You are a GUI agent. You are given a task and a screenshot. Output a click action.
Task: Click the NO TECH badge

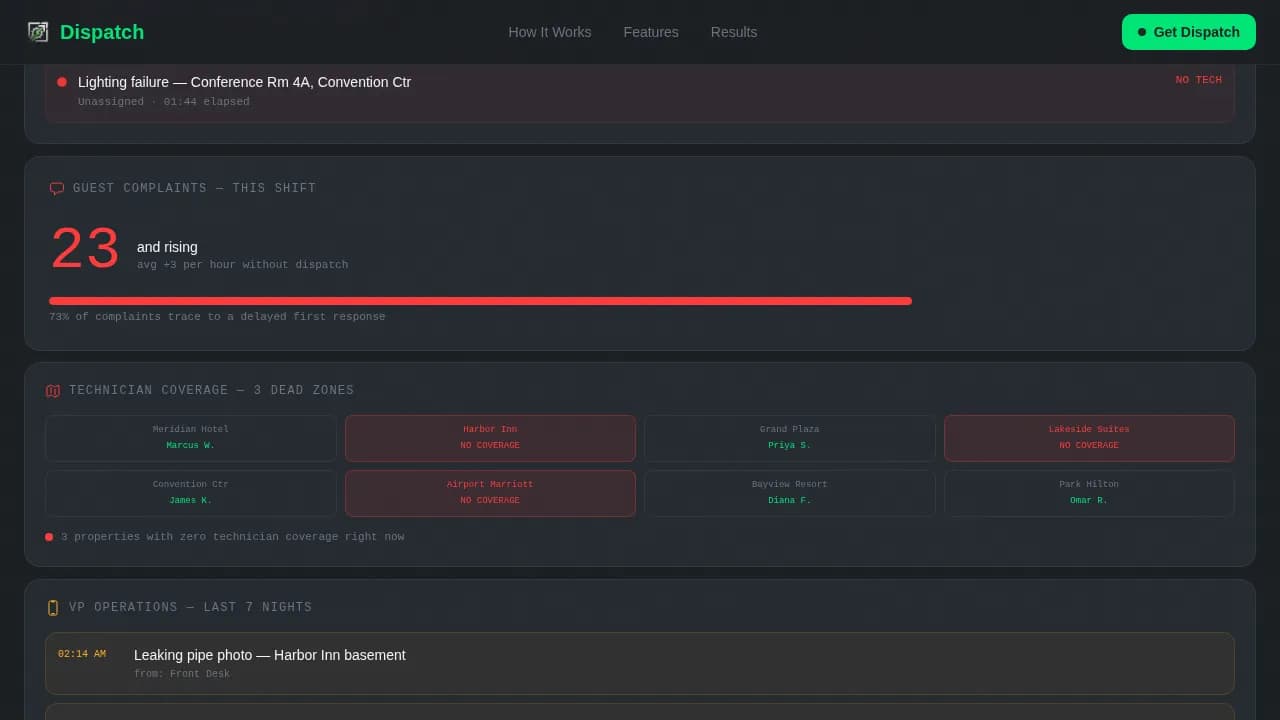1198,80
